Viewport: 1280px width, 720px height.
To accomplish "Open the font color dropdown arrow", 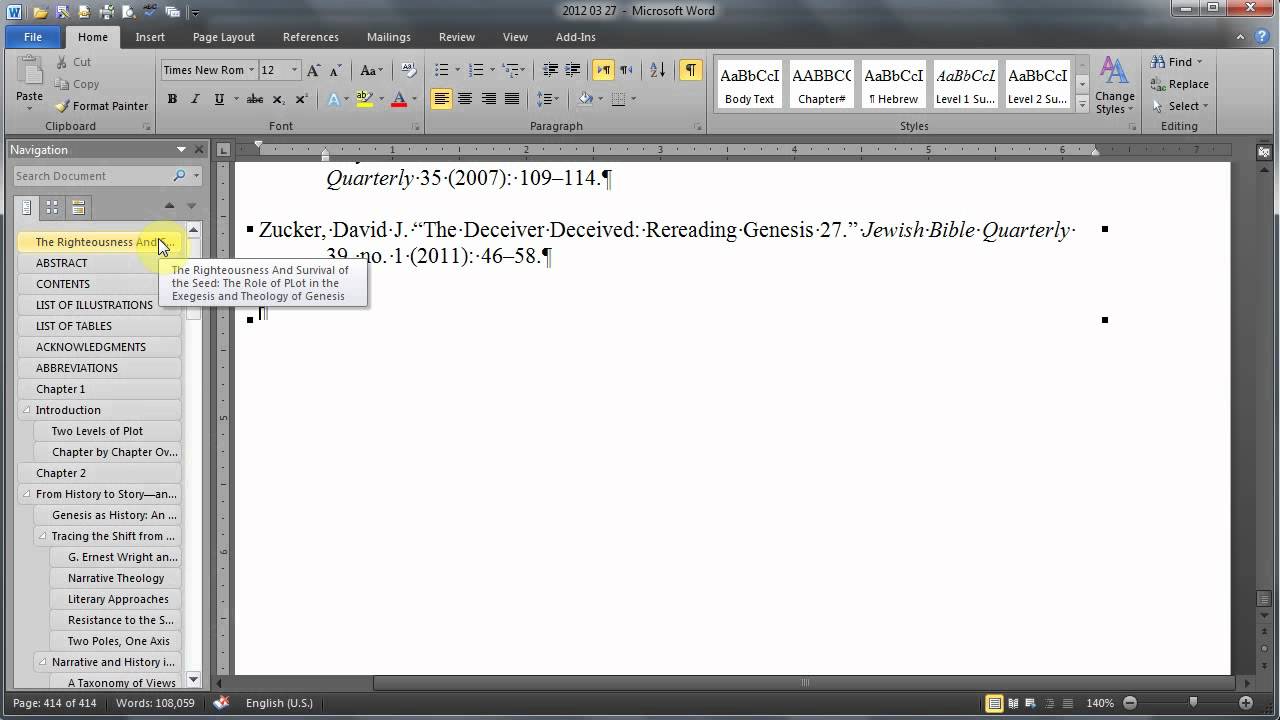I will tap(414, 99).
